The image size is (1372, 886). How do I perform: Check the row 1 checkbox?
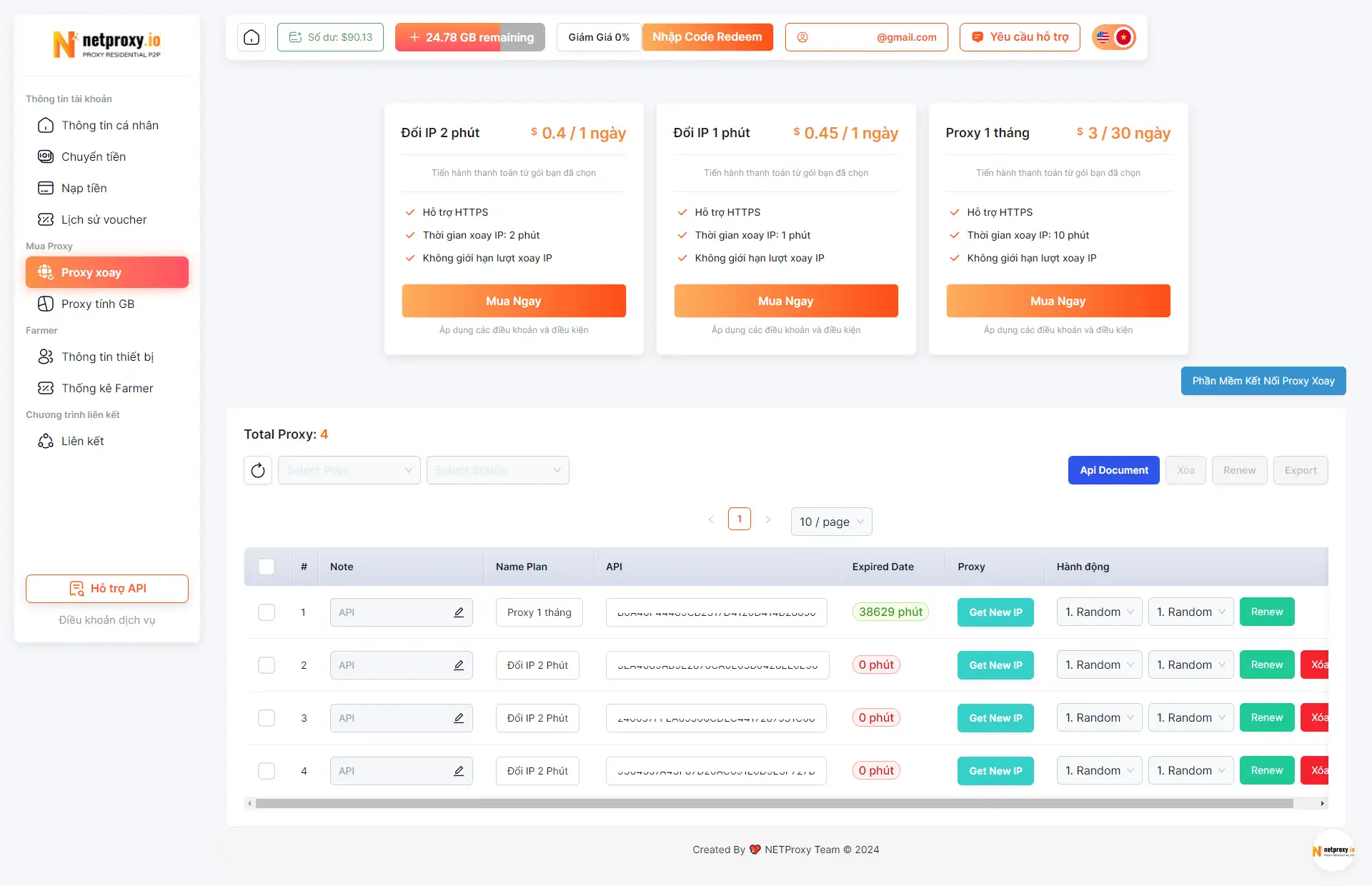[267, 612]
